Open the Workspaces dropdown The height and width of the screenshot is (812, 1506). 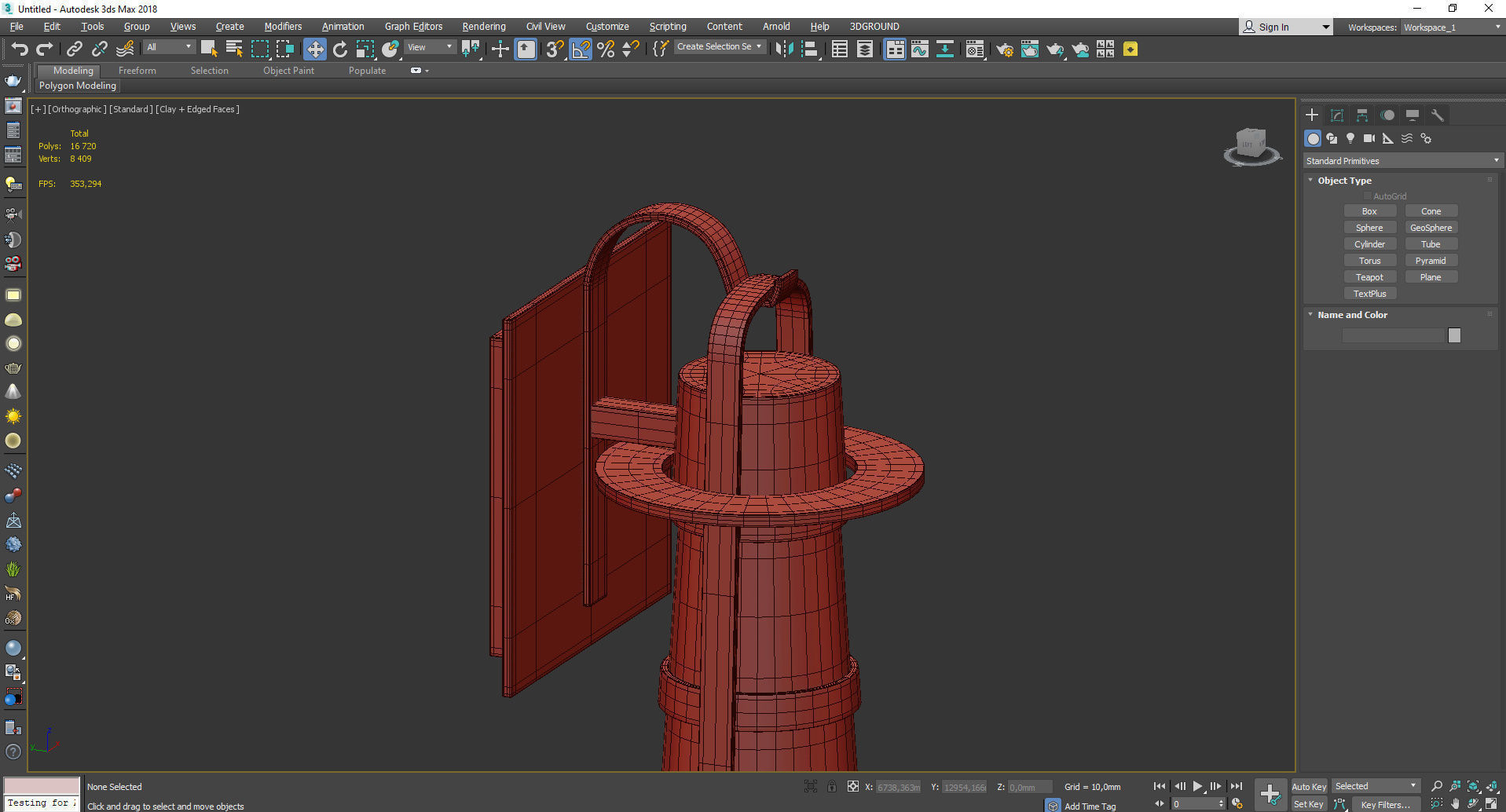(1452, 27)
